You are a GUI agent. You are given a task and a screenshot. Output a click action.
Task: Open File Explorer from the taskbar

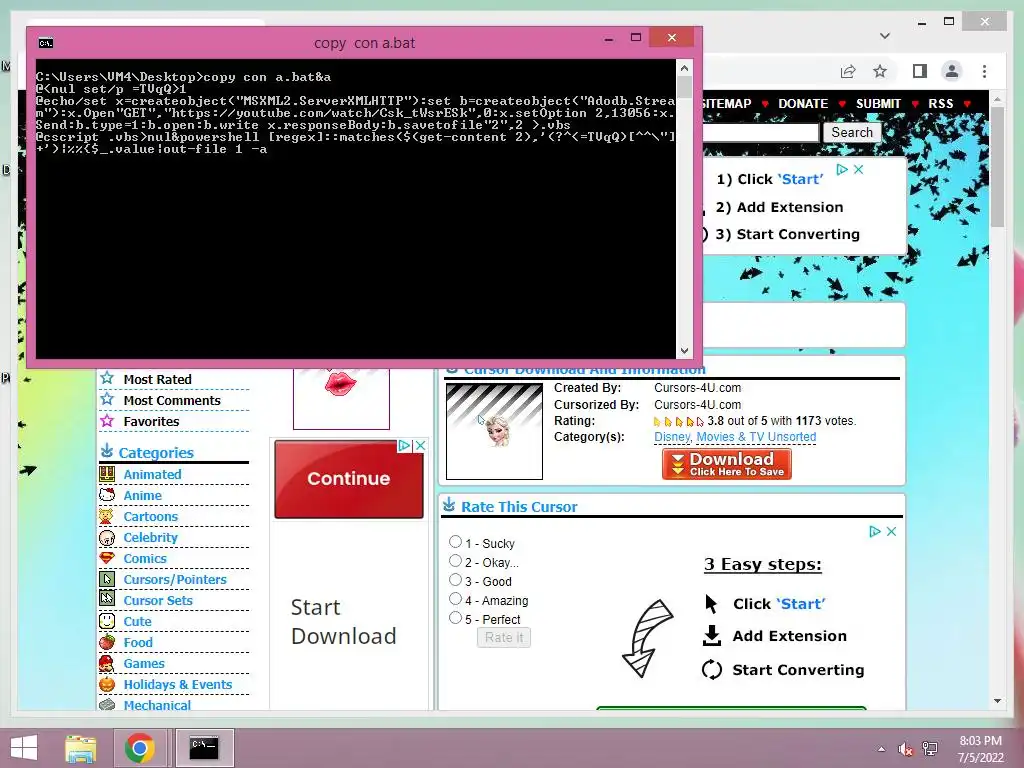tap(81, 748)
